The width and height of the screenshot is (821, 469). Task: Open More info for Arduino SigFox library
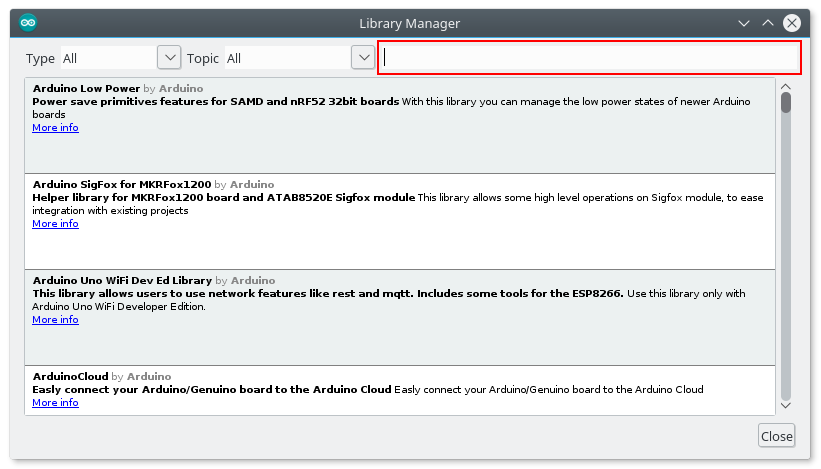(55, 224)
